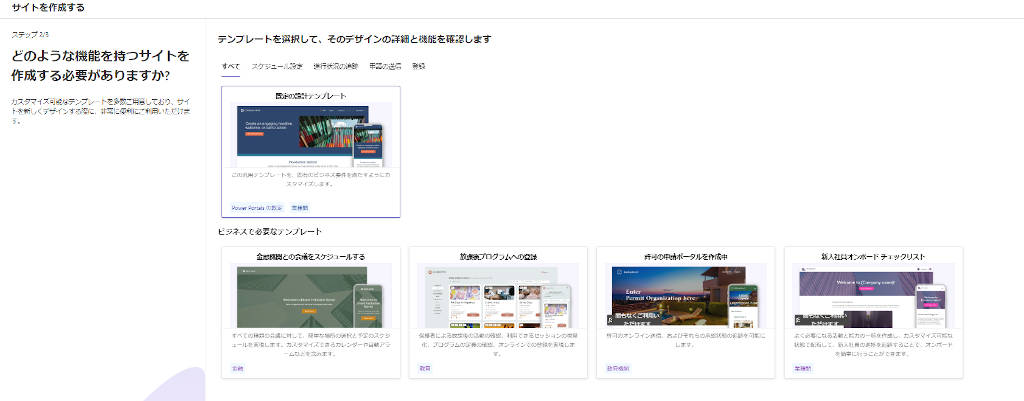Click the badge icon on permit portal thumbnail

611,320
